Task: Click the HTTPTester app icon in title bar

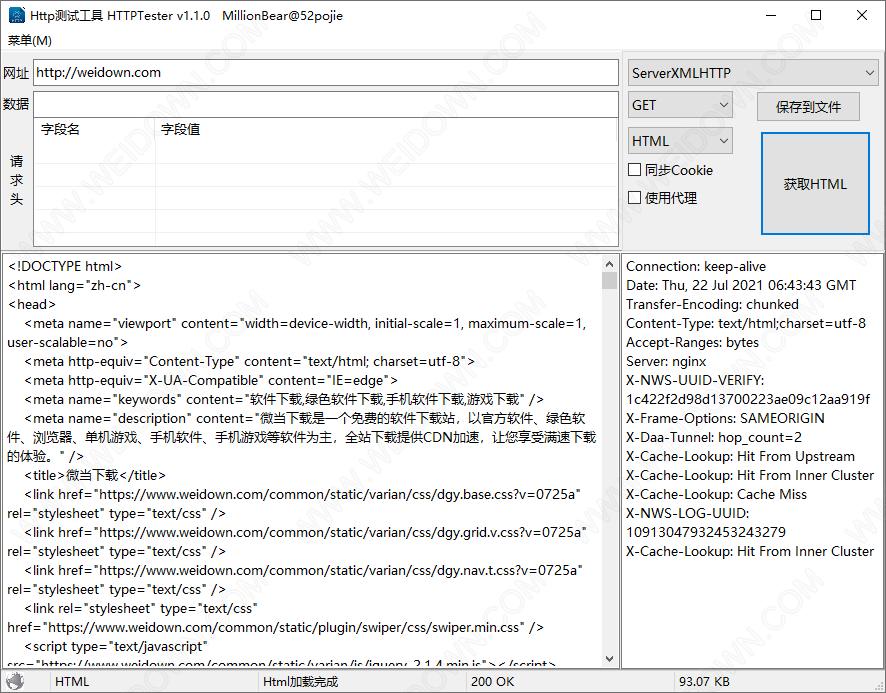Action: [16, 15]
